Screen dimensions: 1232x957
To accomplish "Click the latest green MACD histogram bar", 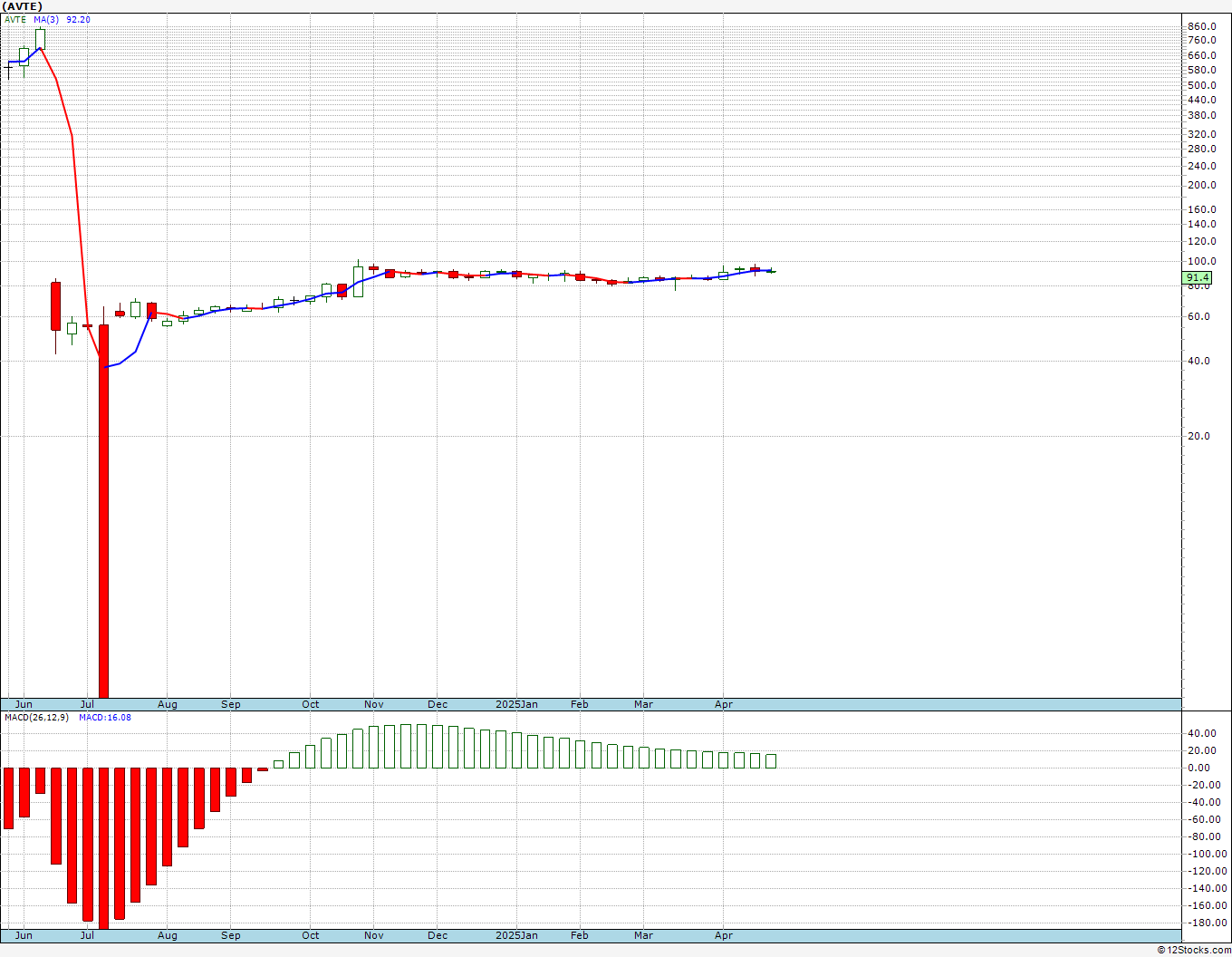I will pyautogui.click(x=771, y=761).
